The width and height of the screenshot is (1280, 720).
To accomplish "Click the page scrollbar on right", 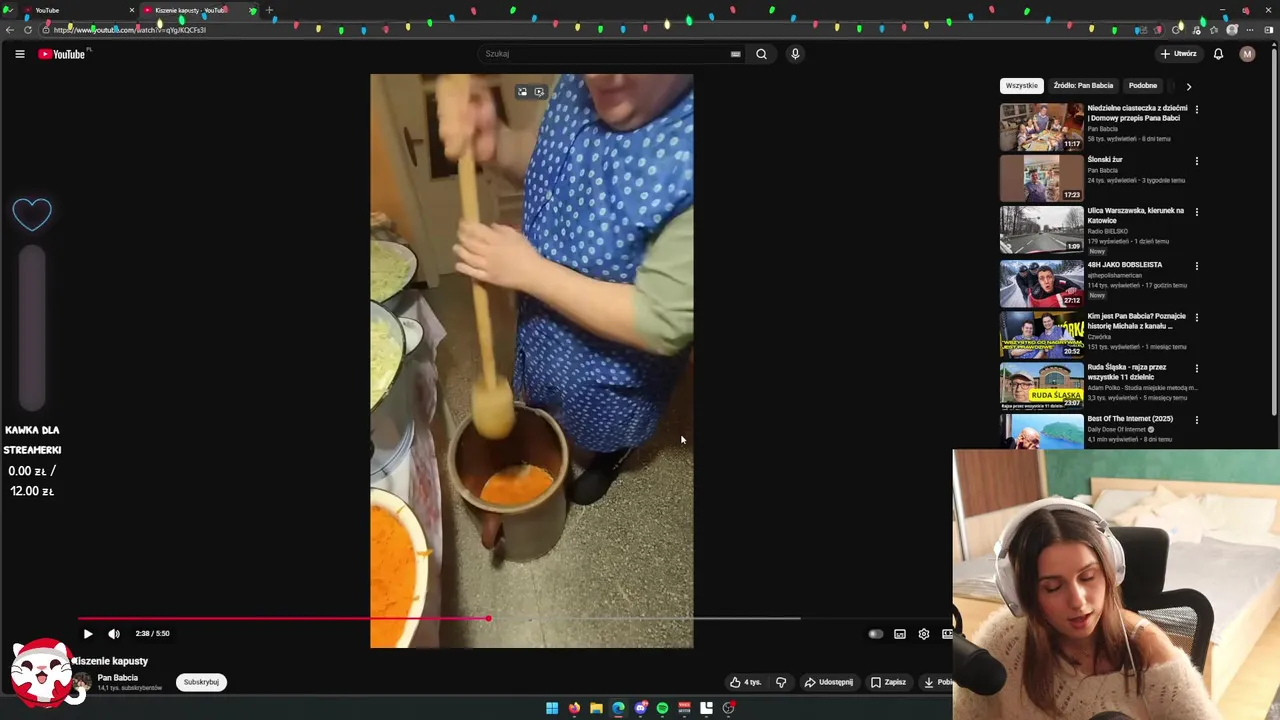I will point(1275,230).
